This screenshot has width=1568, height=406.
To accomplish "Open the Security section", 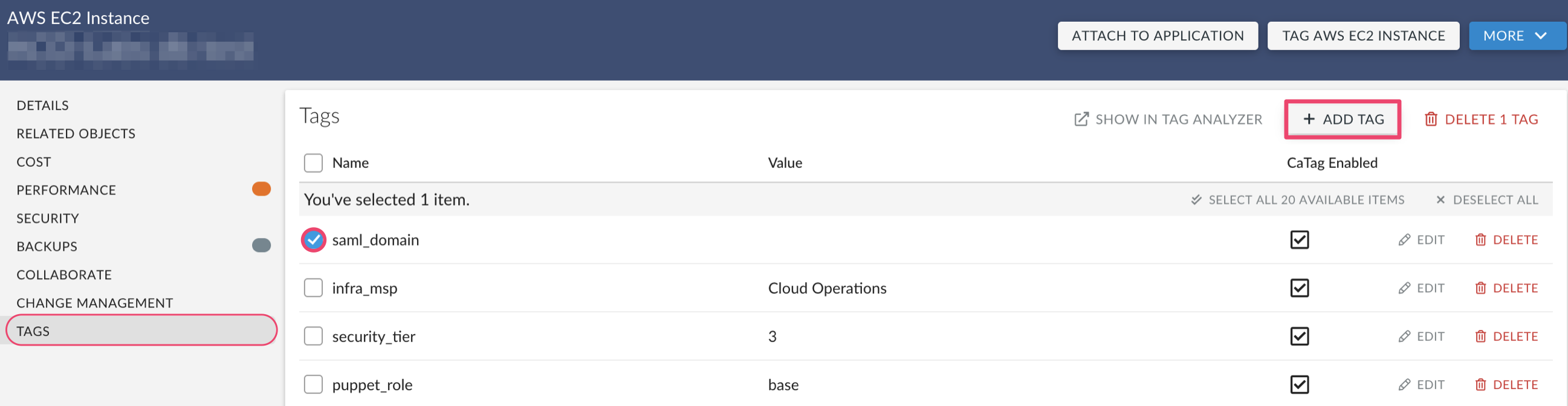I will [48, 218].
